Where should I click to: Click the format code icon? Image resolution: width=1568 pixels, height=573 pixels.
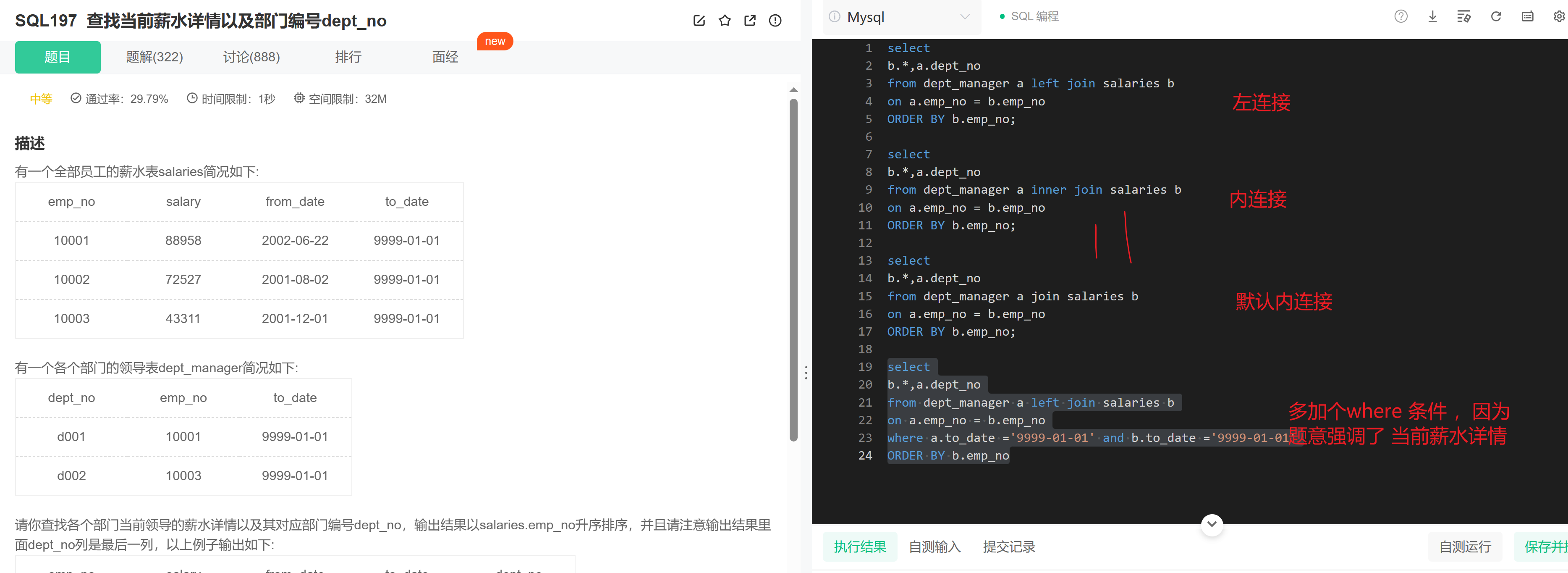[1464, 16]
